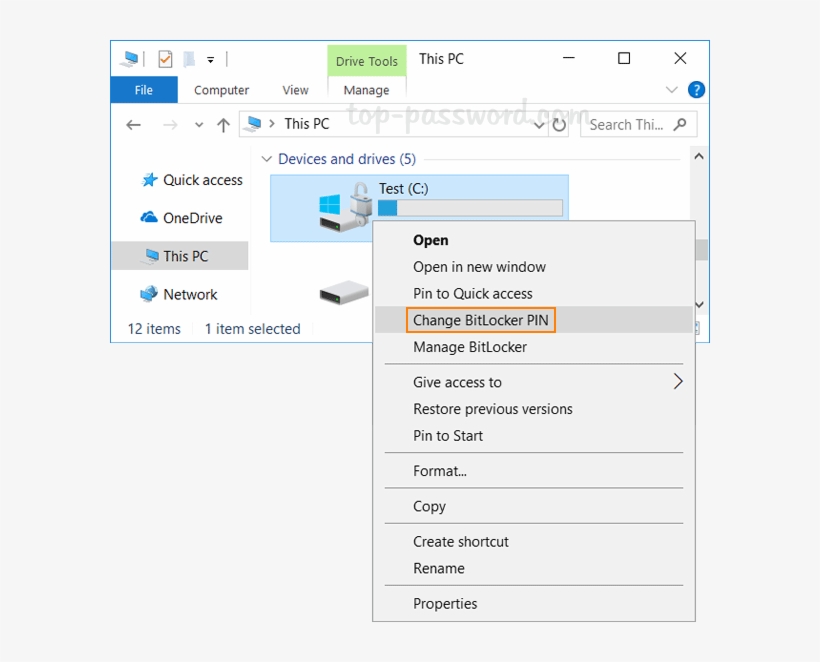Click the Network icon in sidebar
This screenshot has width=820, height=662.
149,294
